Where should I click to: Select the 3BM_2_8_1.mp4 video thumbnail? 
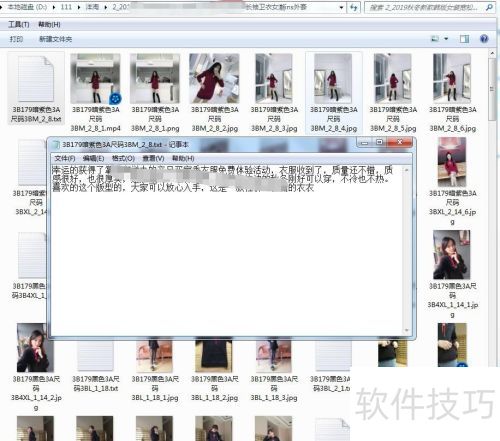coord(95,79)
